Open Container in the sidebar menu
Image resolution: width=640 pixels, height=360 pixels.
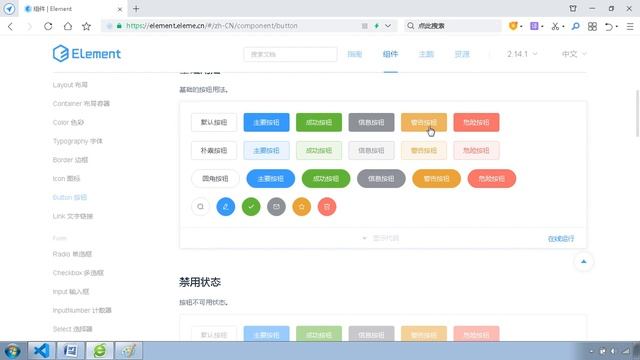pyautogui.click(x=81, y=104)
